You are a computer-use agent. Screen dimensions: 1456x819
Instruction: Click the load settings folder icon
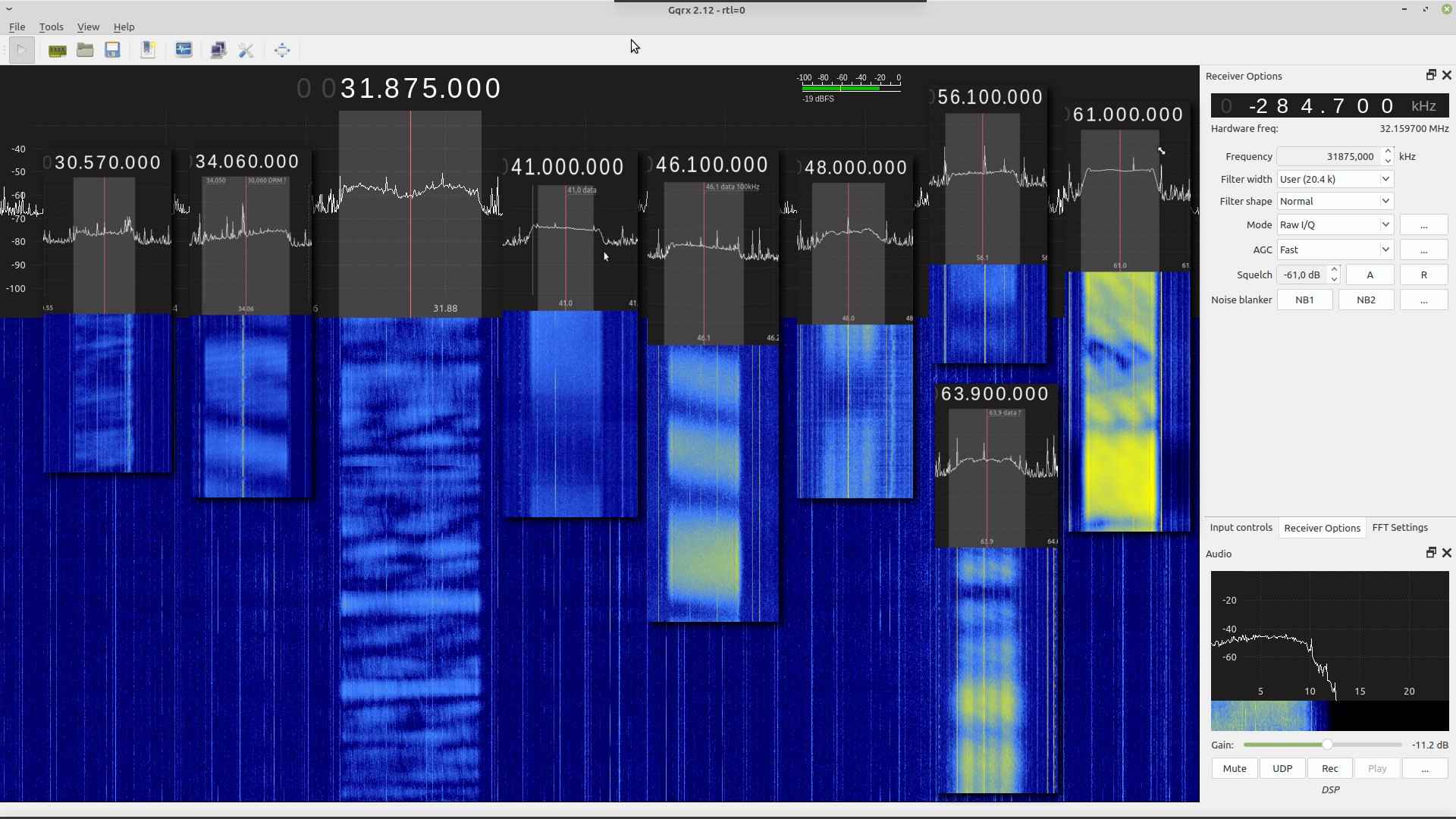tap(85, 51)
